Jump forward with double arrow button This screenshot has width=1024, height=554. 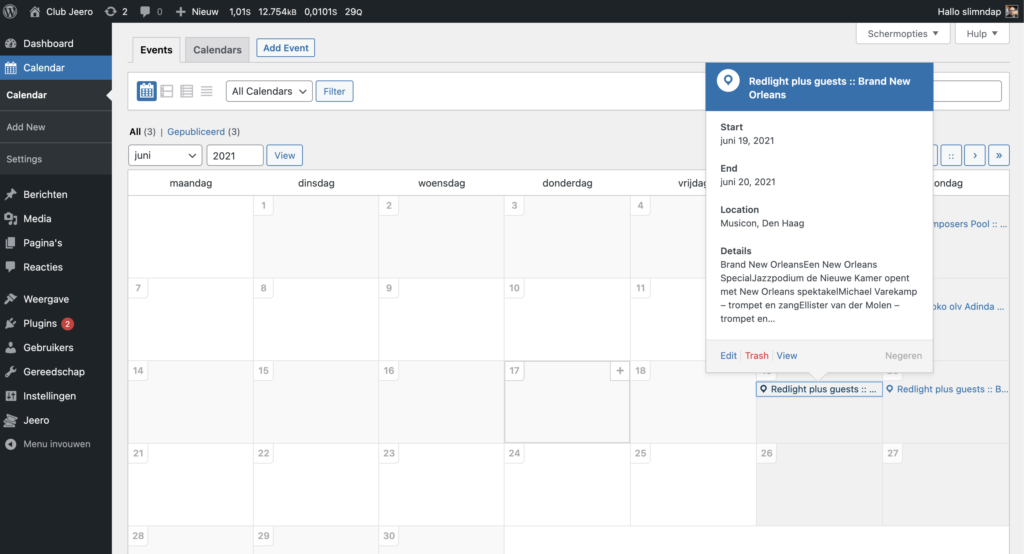[x=999, y=155]
